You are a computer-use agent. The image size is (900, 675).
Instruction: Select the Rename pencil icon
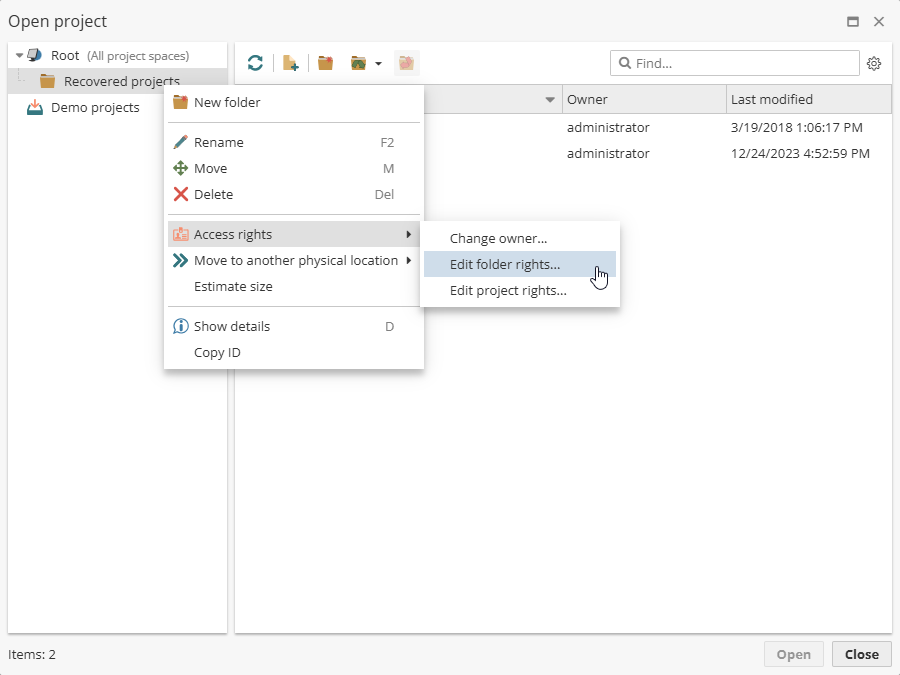[x=181, y=142]
